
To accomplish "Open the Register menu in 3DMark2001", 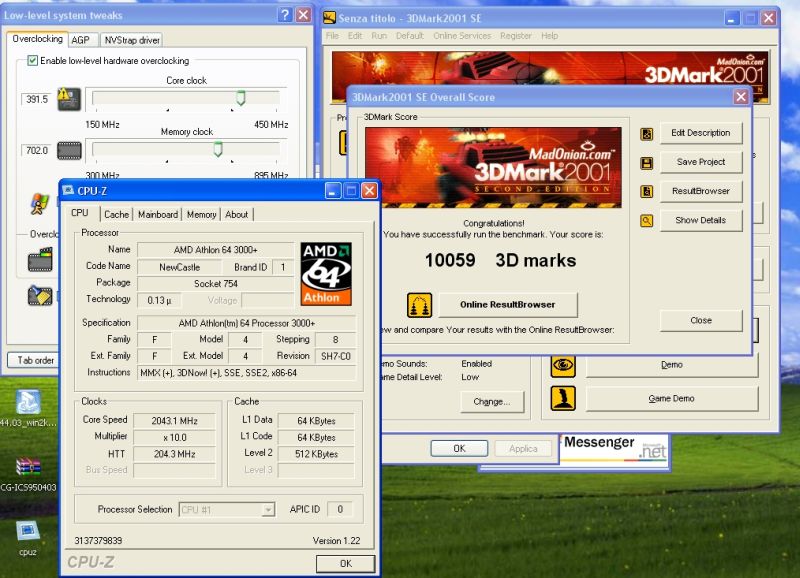I will pos(515,36).
